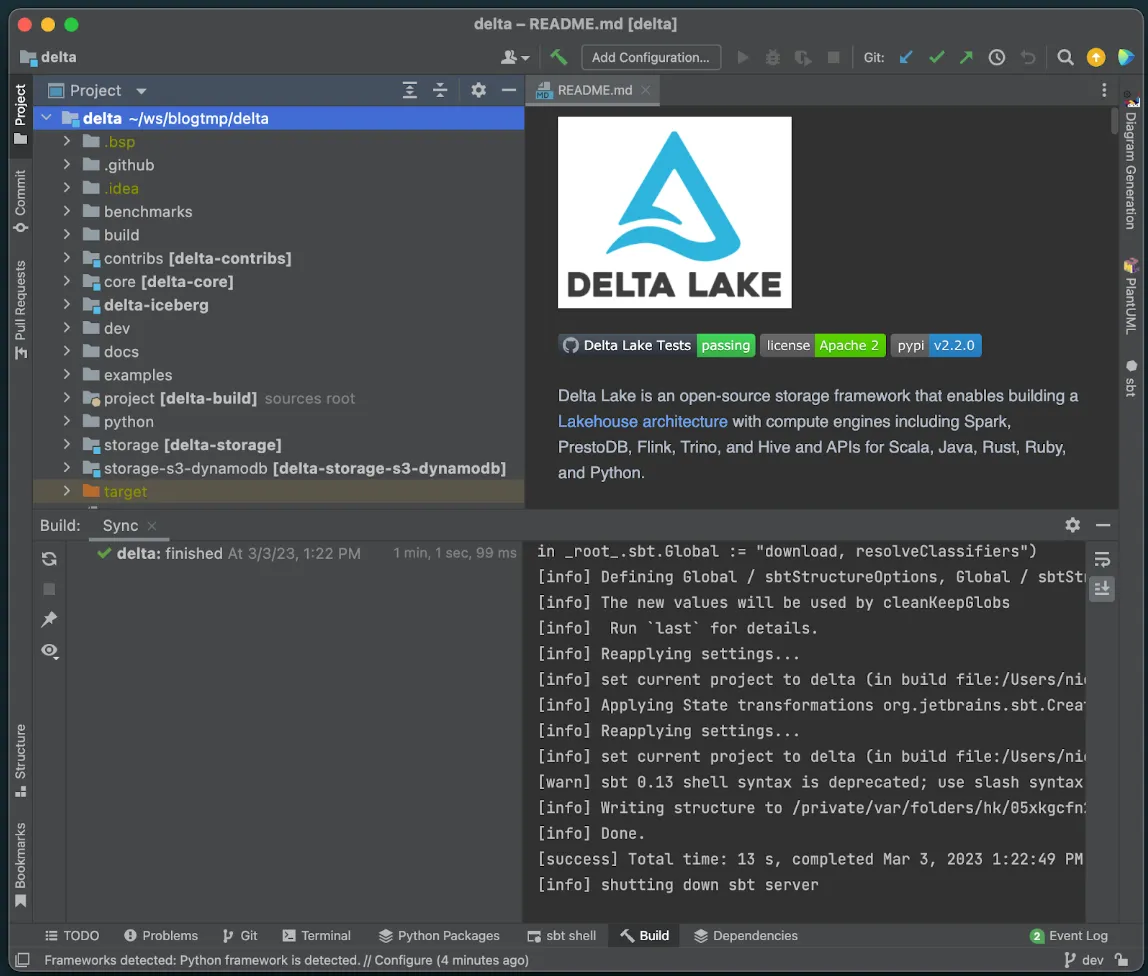Push changes with Git push arrow
The height and width of the screenshot is (976, 1148).
(x=966, y=57)
